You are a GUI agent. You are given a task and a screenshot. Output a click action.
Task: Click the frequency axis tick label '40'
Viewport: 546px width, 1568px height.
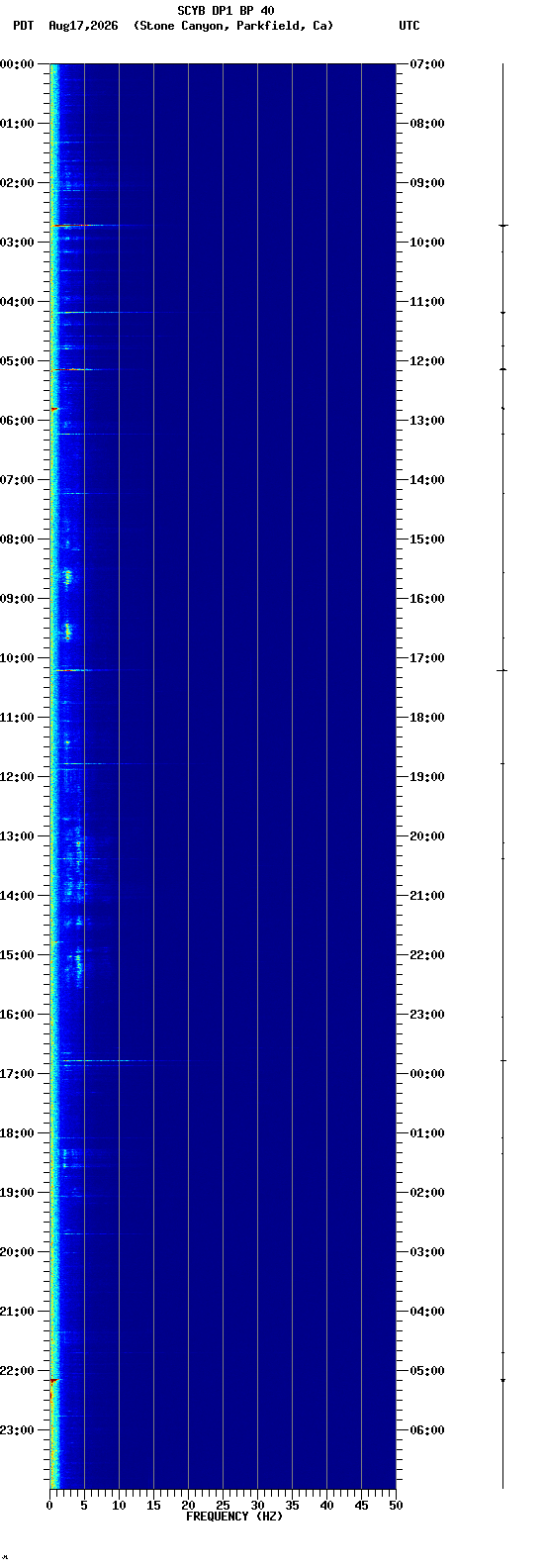(x=326, y=1506)
